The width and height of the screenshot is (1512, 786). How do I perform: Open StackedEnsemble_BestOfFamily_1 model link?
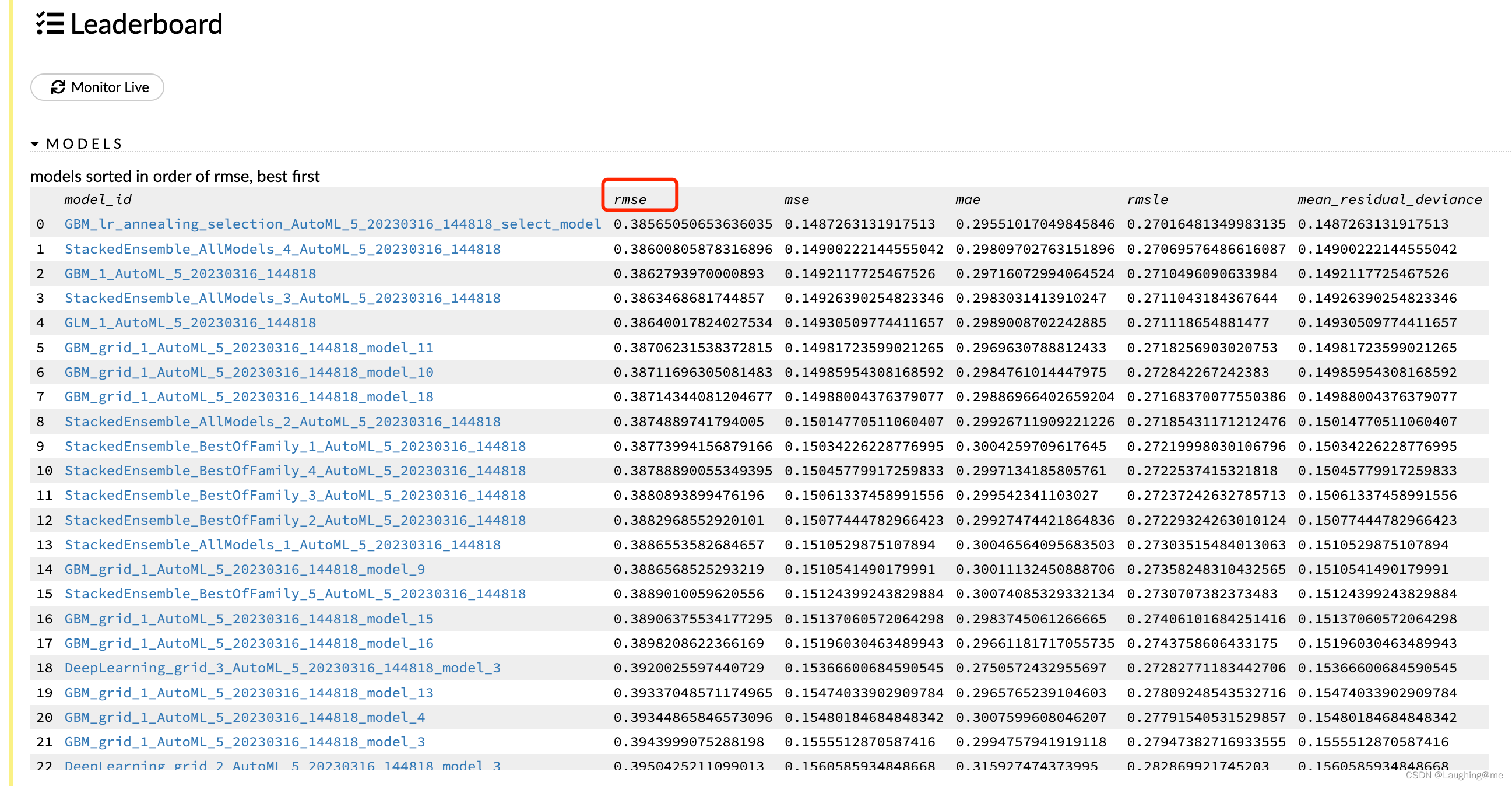coord(295,446)
